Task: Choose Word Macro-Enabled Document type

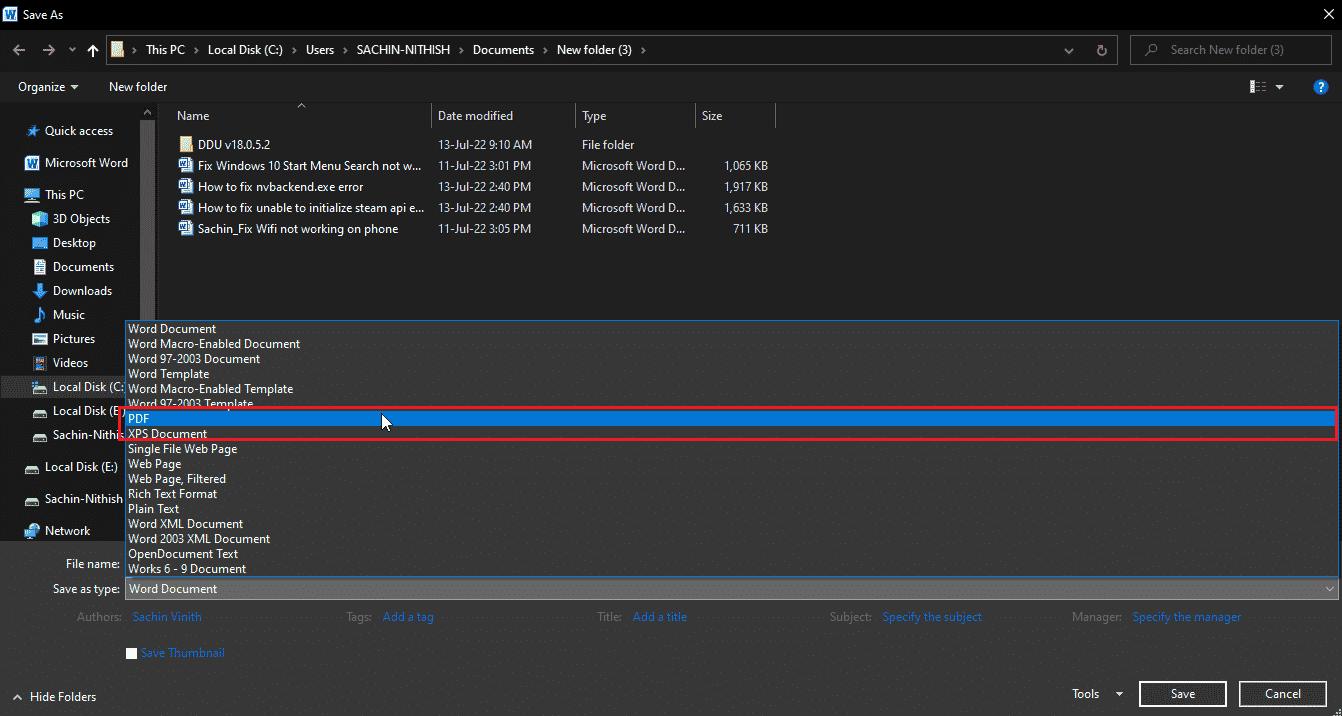Action: pos(731,344)
